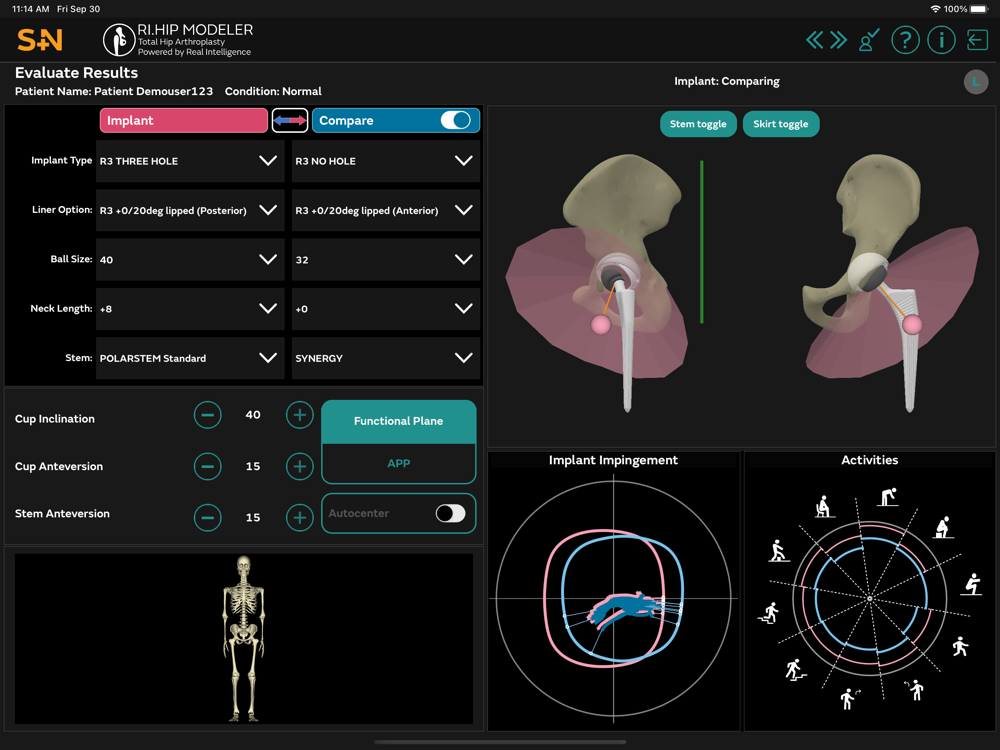This screenshot has width=1000, height=750.
Task: Swap implants with the blue-red arrow button
Action: (290, 121)
